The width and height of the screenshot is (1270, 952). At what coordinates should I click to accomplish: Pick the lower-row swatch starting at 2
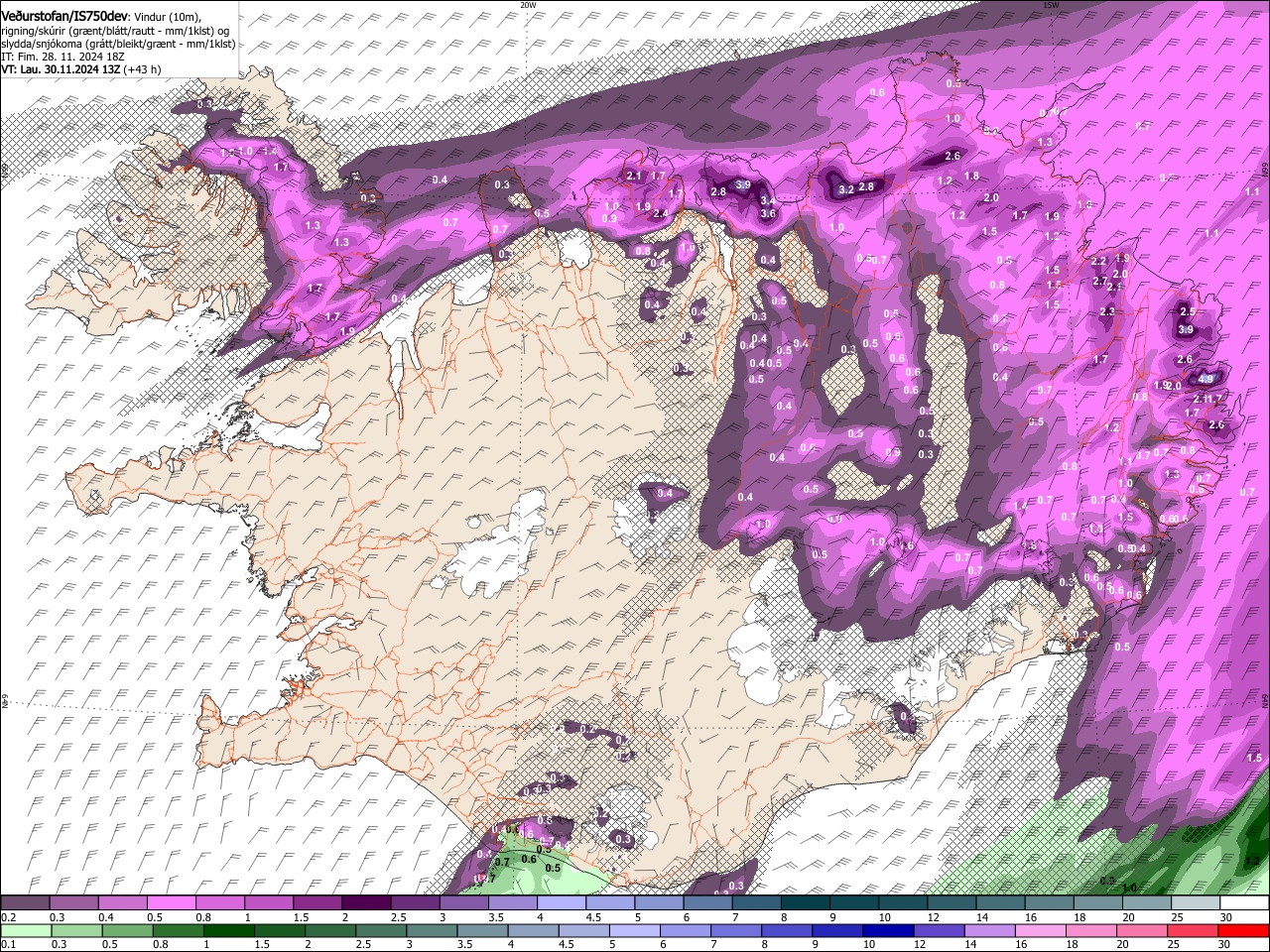[330, 931]
